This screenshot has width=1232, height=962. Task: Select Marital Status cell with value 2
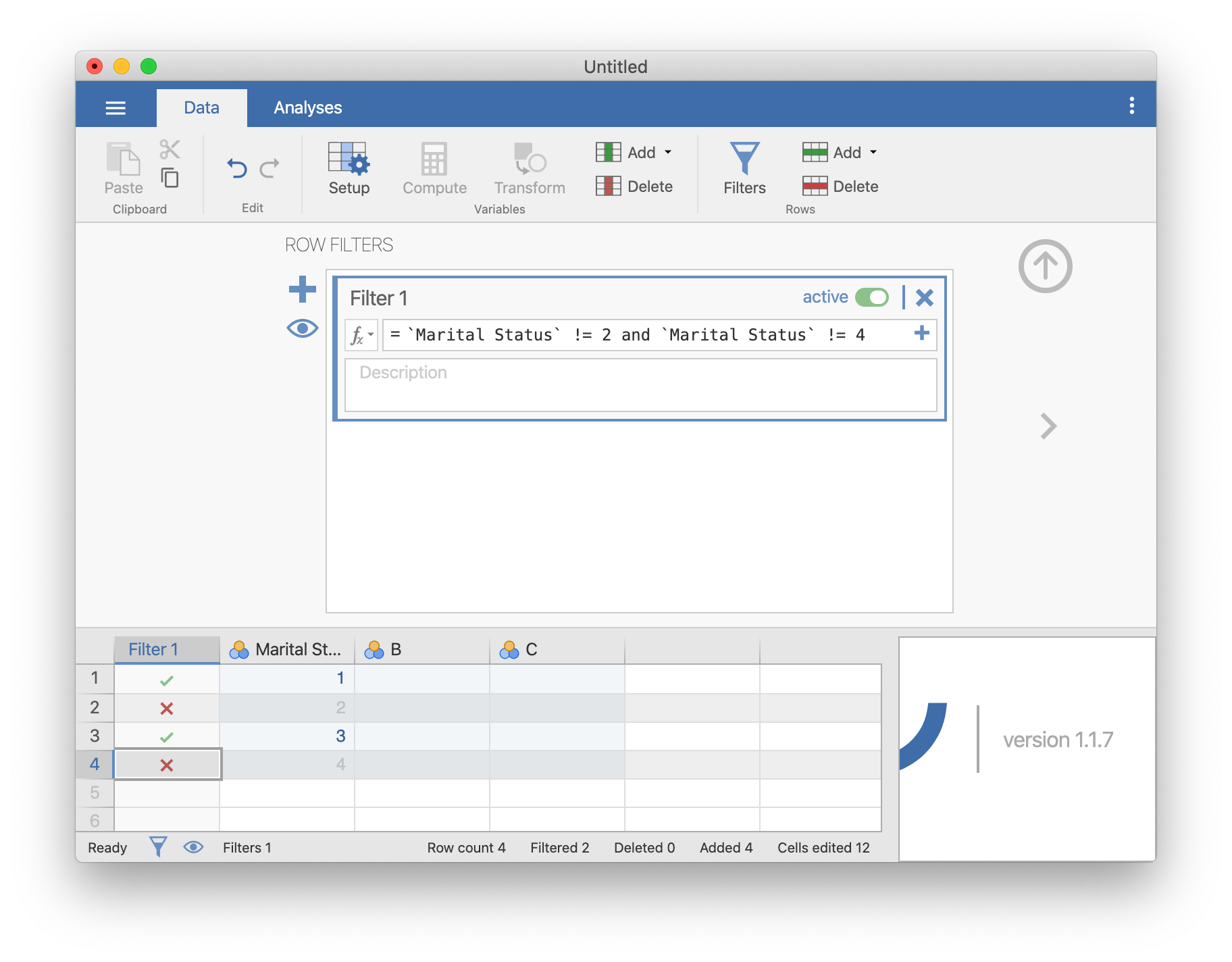(x=287, y=707)
